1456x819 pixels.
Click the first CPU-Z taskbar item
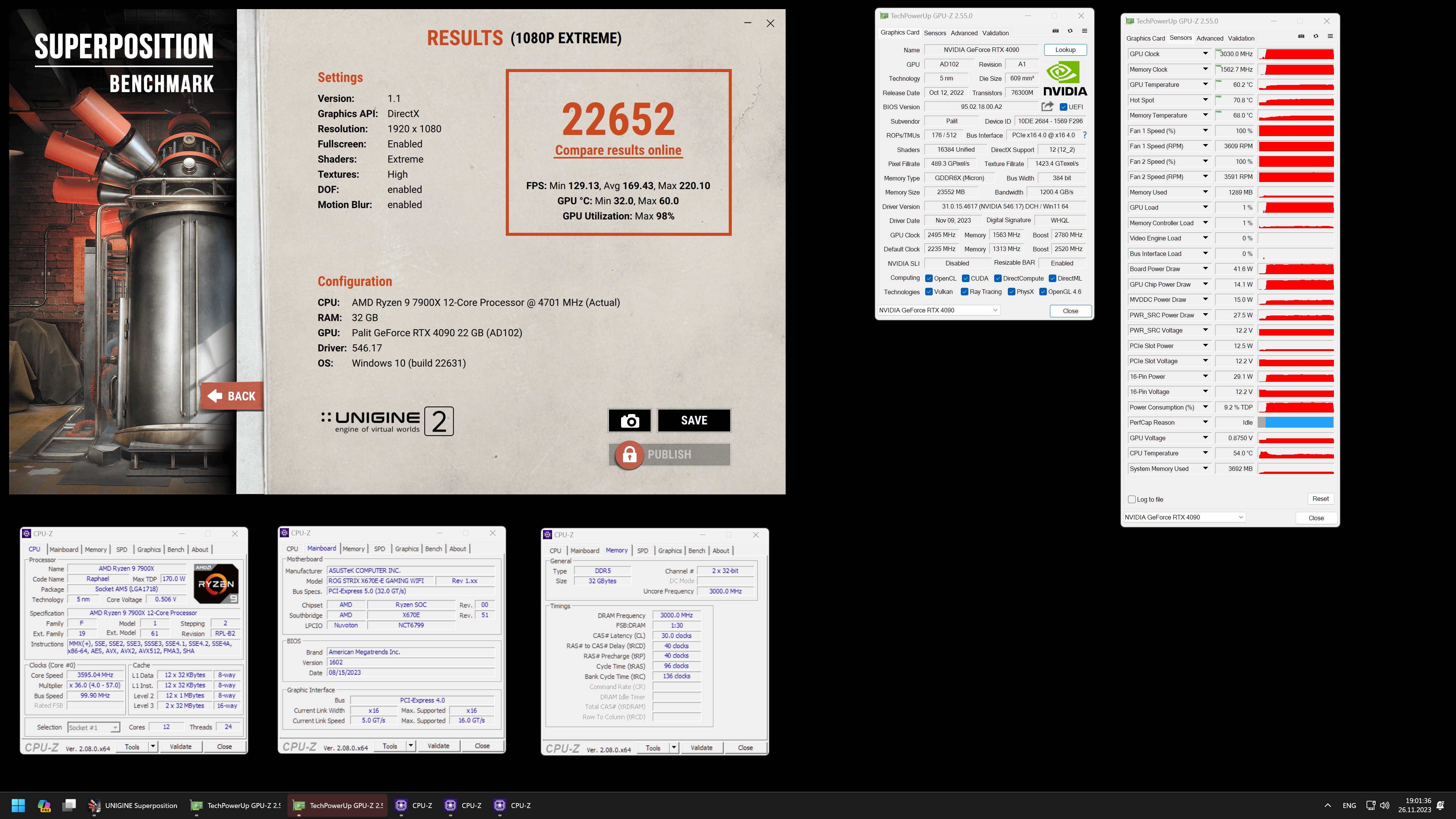click(414, 805)
